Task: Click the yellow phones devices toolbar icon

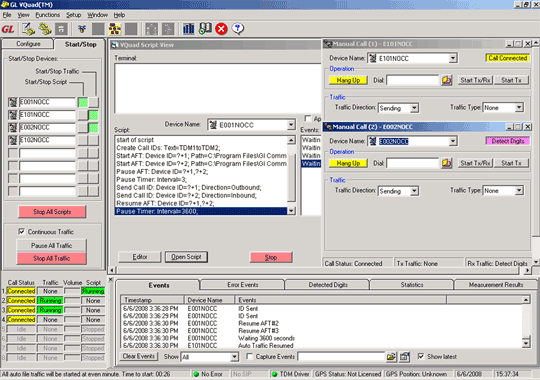Action: [x=45, y=29]
